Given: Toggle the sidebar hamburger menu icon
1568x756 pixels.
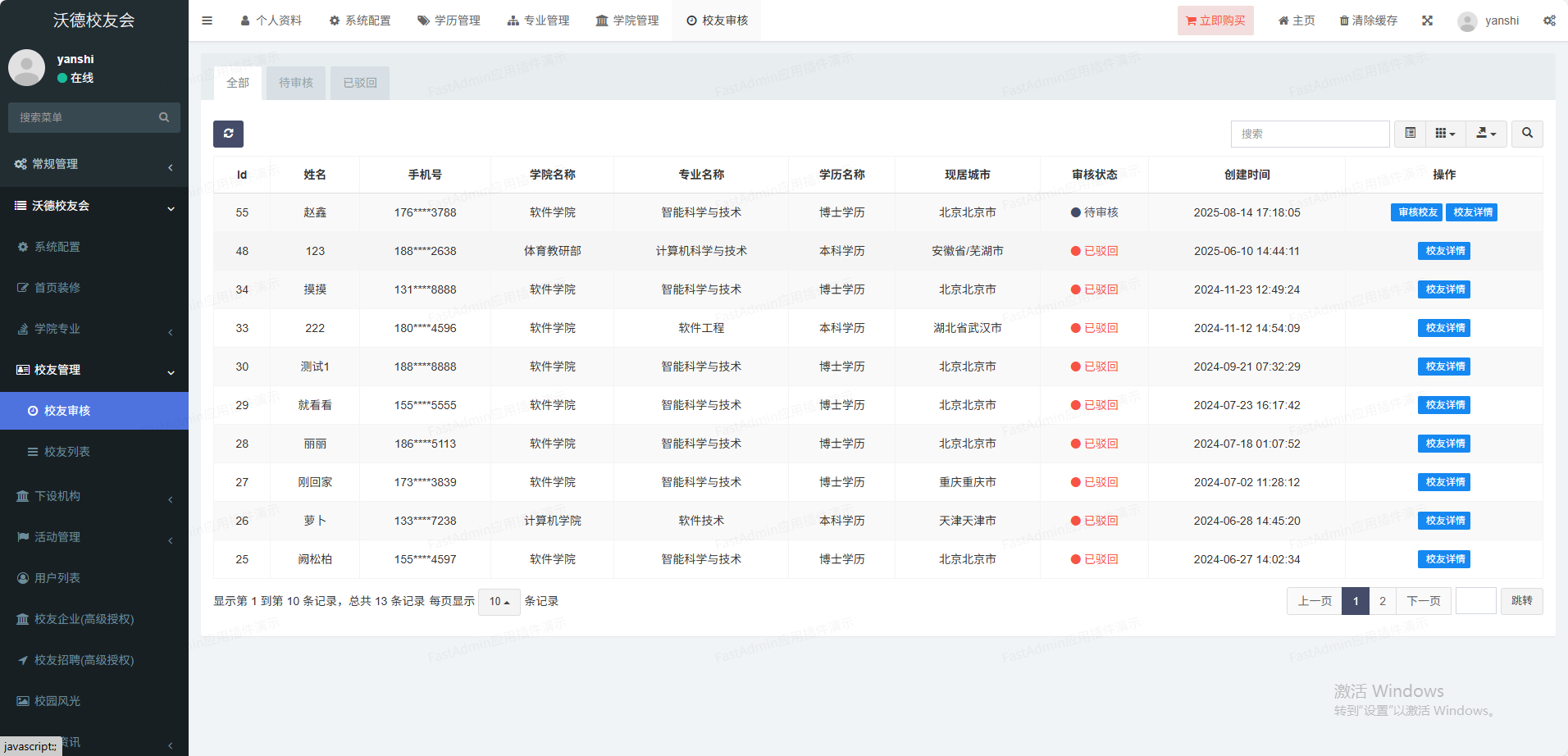Looking at the screenshot, I should [x=207, y=20].
